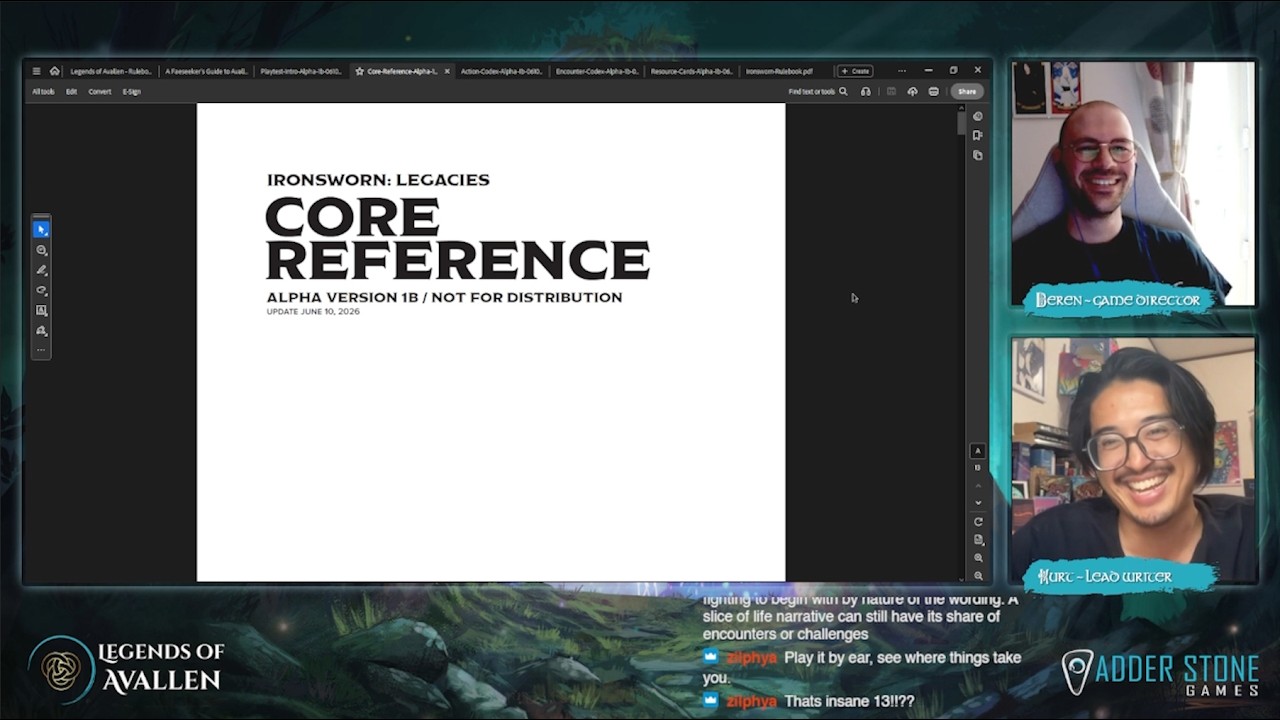Rotate the page view clockwise

click(x=978, y=522)
